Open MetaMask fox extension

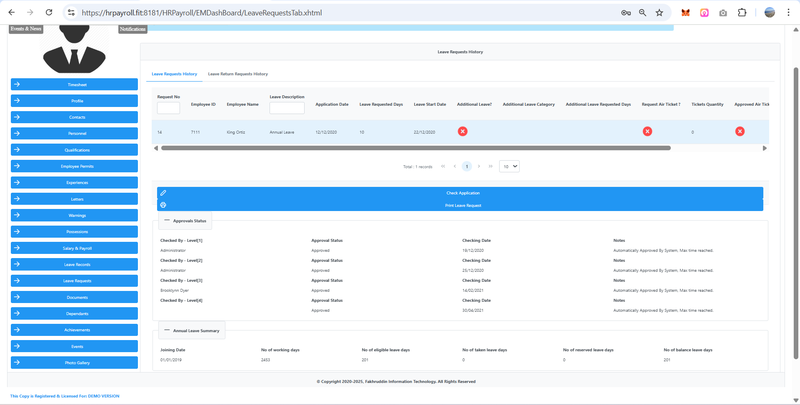686,13
